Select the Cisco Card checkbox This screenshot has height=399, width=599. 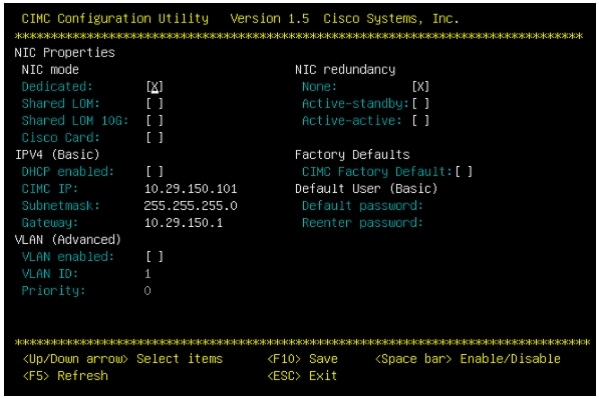[x=155, y=138]
